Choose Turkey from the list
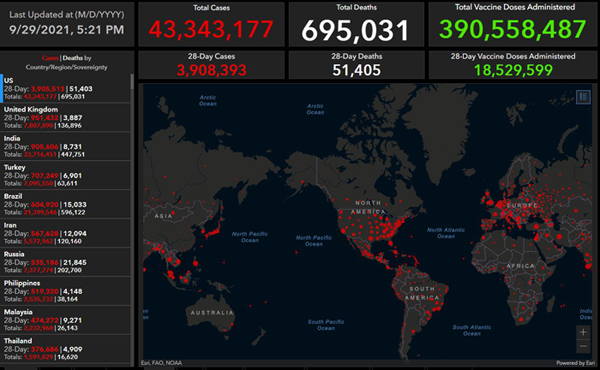The image size is (600, 370). (65, 175)
